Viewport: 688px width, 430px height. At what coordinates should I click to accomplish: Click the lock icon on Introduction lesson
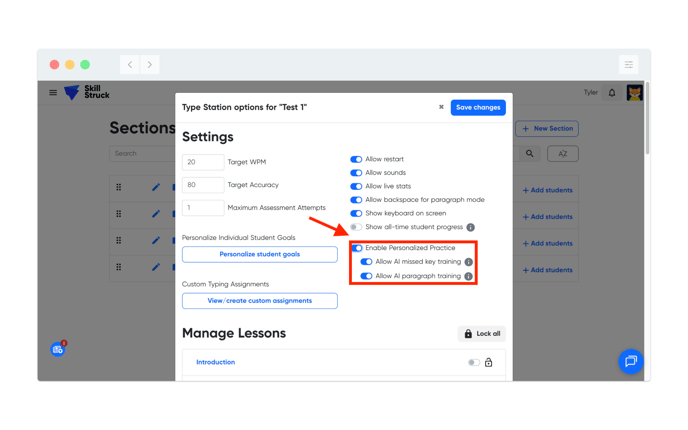pyautogui.click(x=489, y=363)
